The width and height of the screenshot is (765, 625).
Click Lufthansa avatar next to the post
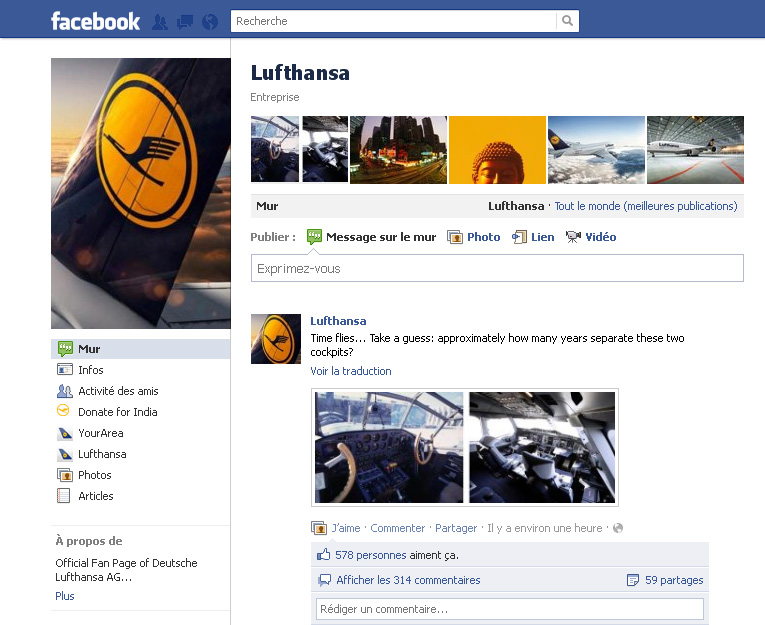point(275,339)
